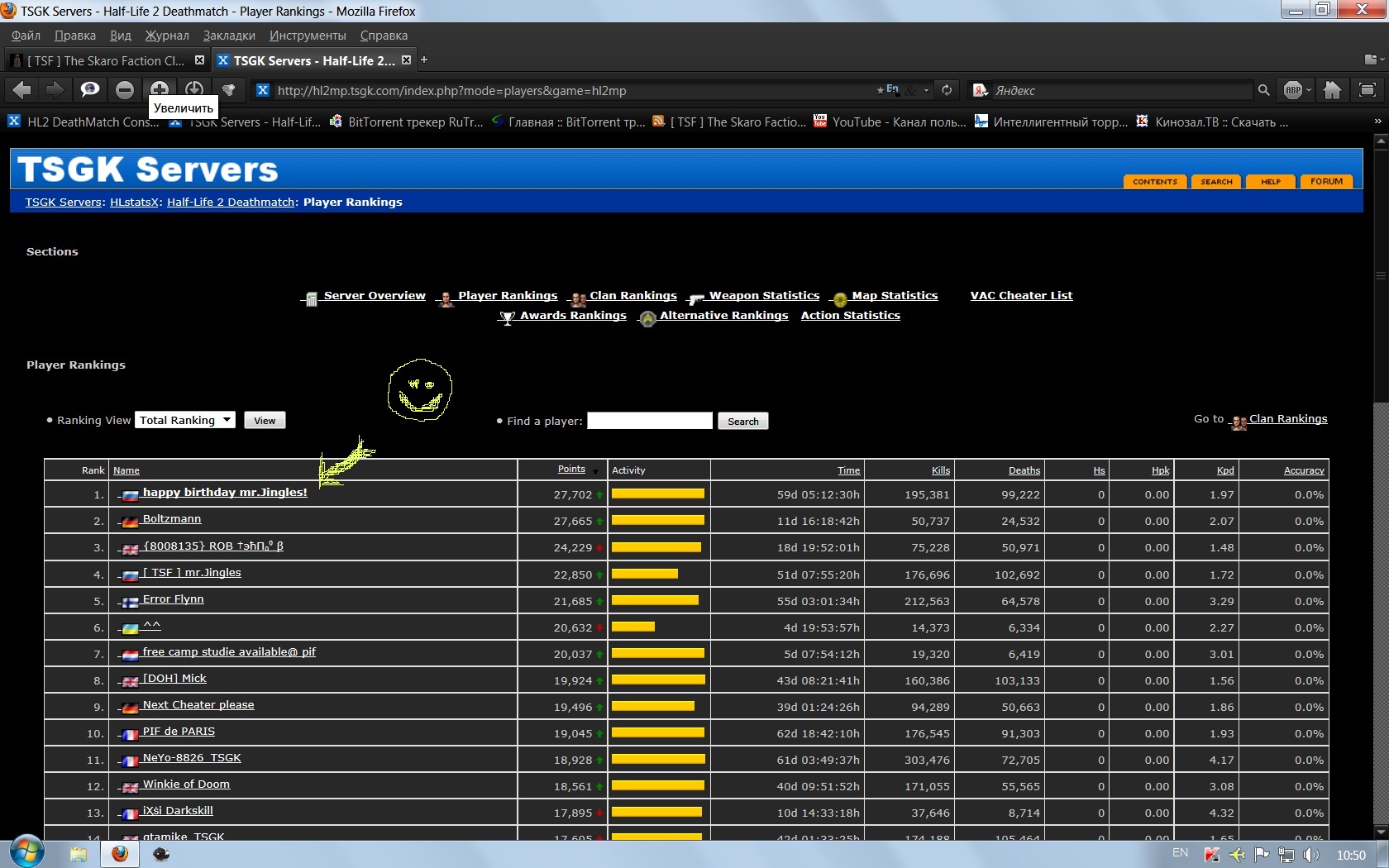The height and width of the screenshot is (868, 1389).
Task: Click the zoom in plus icon
Action: pos(160,89)
